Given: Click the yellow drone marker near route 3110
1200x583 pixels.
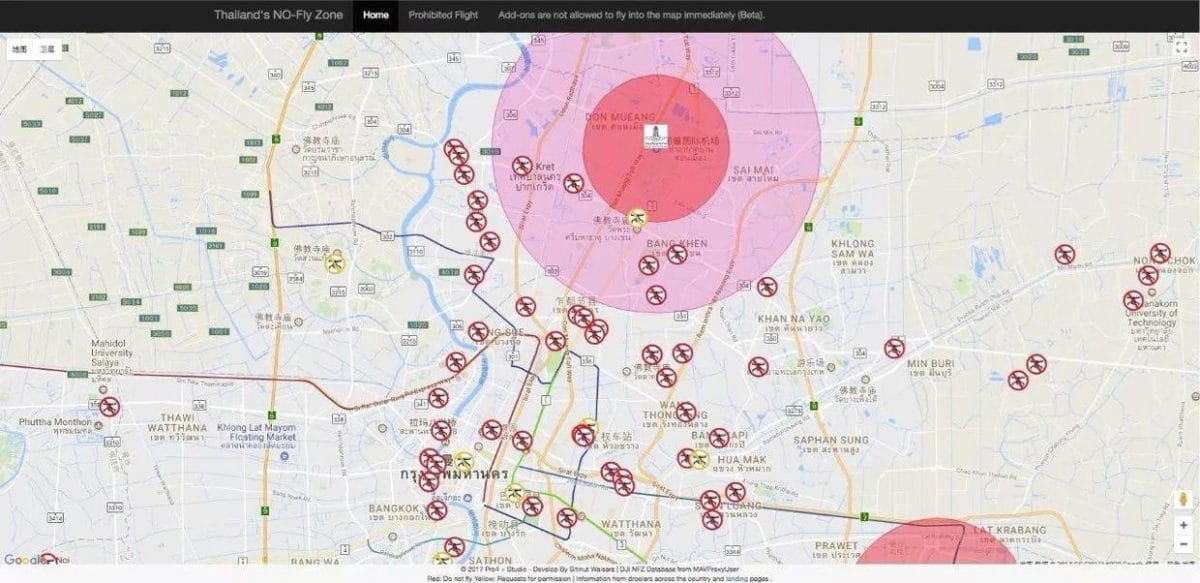Looking at the screenshot, I should click(335, 264).
